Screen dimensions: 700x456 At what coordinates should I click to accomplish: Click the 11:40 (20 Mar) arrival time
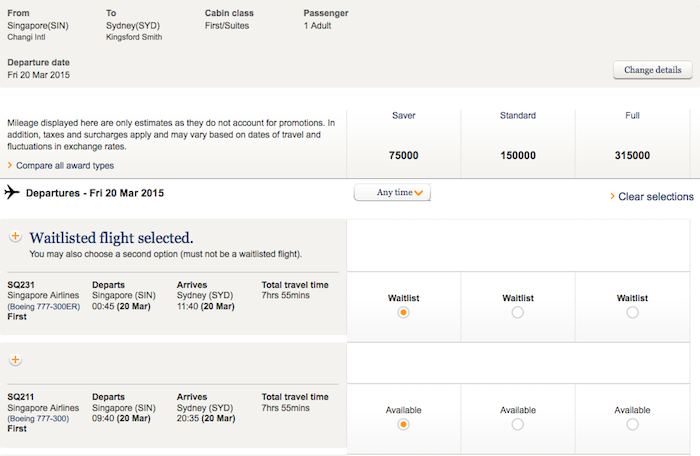[x=206, y=306]
